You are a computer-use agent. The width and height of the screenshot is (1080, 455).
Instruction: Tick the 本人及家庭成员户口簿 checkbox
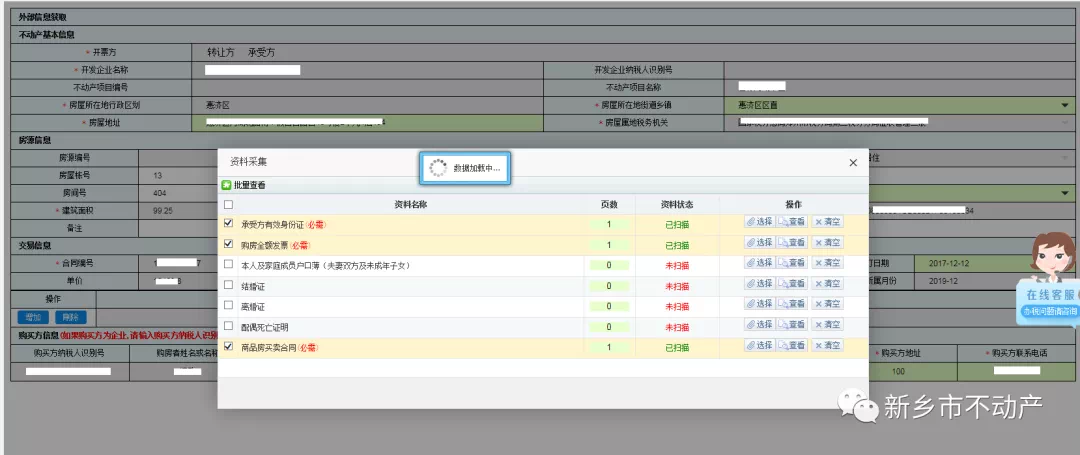point(229,265)
